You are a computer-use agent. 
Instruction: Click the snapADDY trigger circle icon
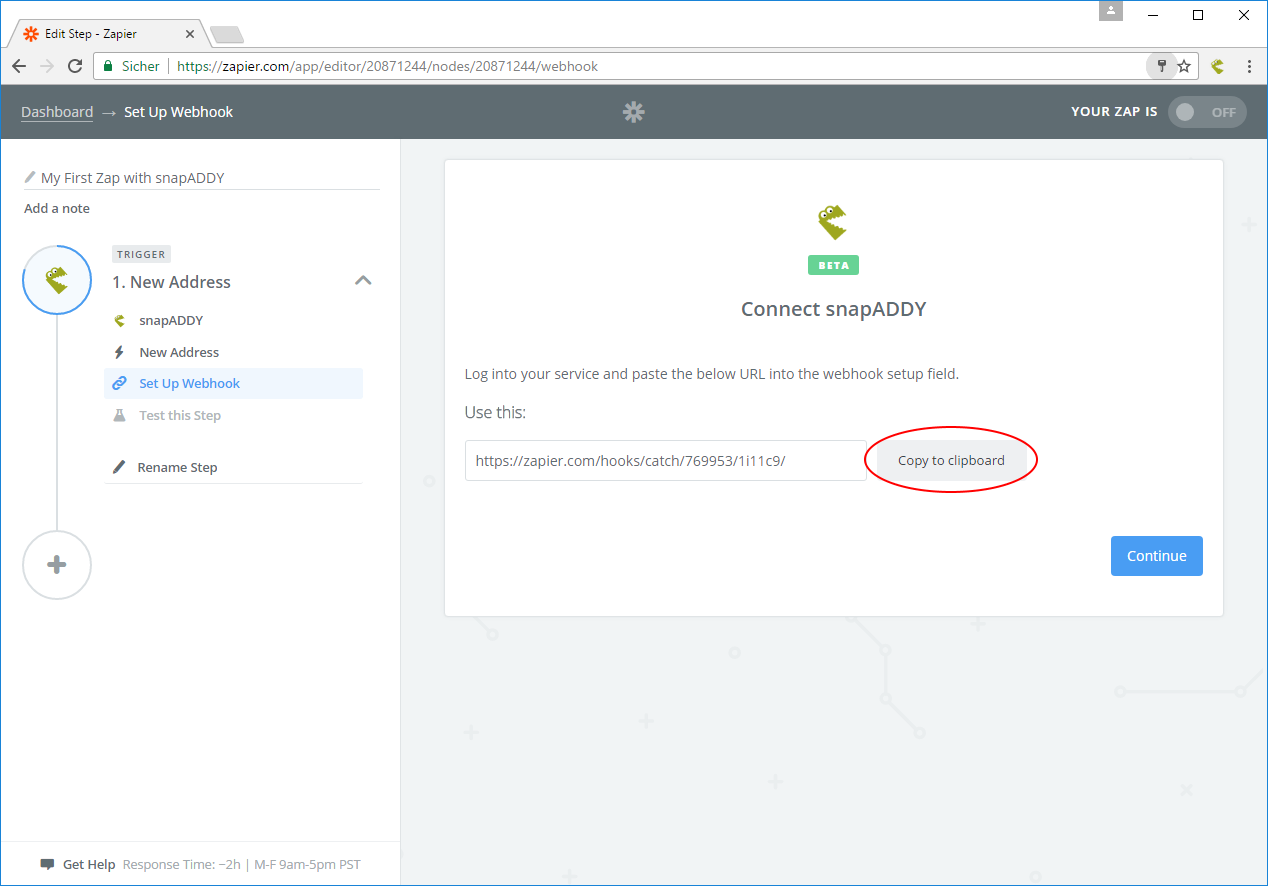(57, 280)
